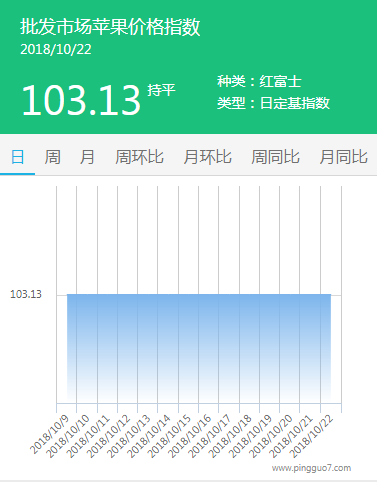Image resolution: width=377 pixels, height=482 pixels.
Task: Click the x-axis label 2018/10/21
Action: 291,436
